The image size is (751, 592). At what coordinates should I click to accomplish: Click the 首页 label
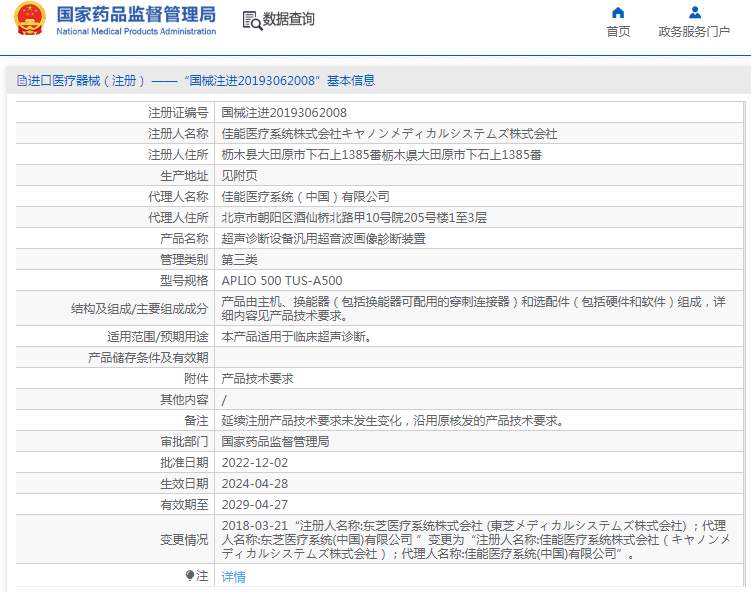pyautogui.click(x=618, y=32)
